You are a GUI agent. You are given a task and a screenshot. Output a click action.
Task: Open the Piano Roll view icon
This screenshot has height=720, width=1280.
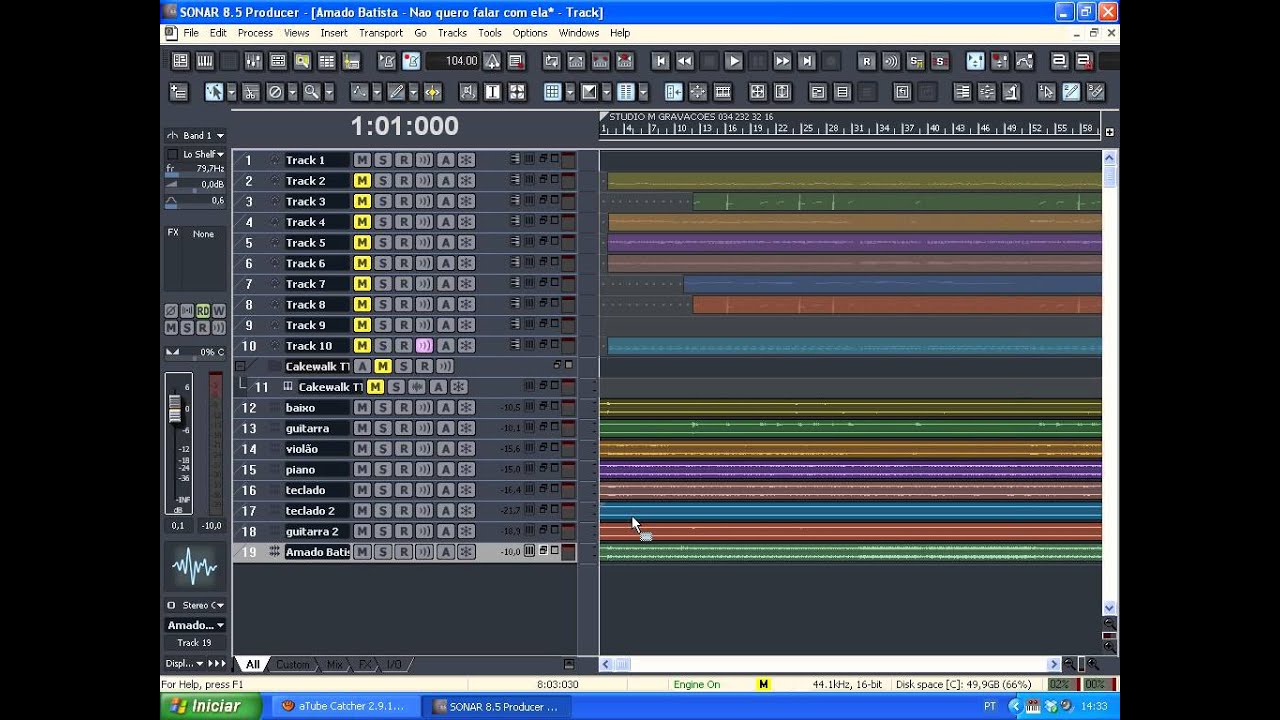205,61
